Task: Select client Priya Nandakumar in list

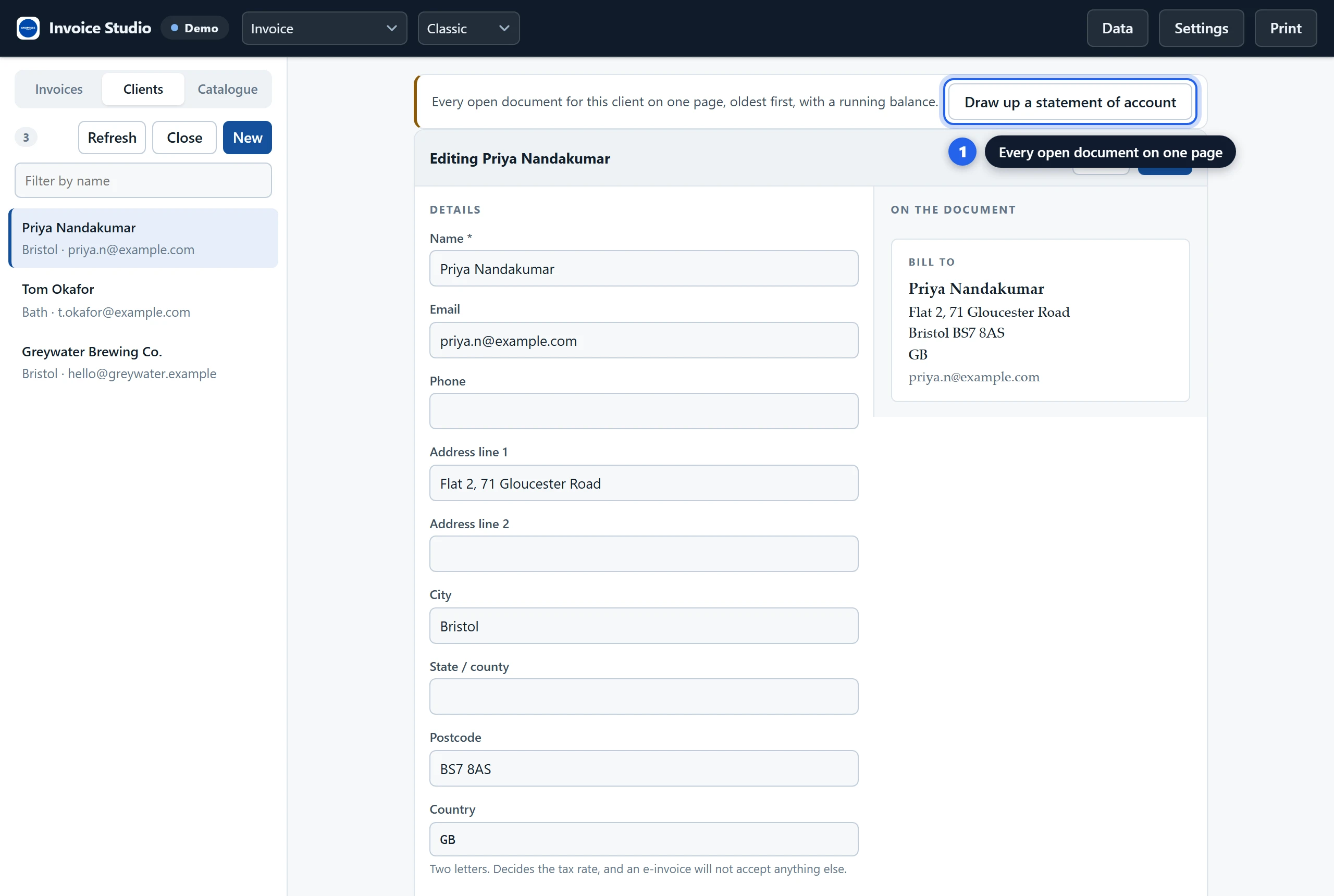Action: pyautogui.click(x=143, y=238)
